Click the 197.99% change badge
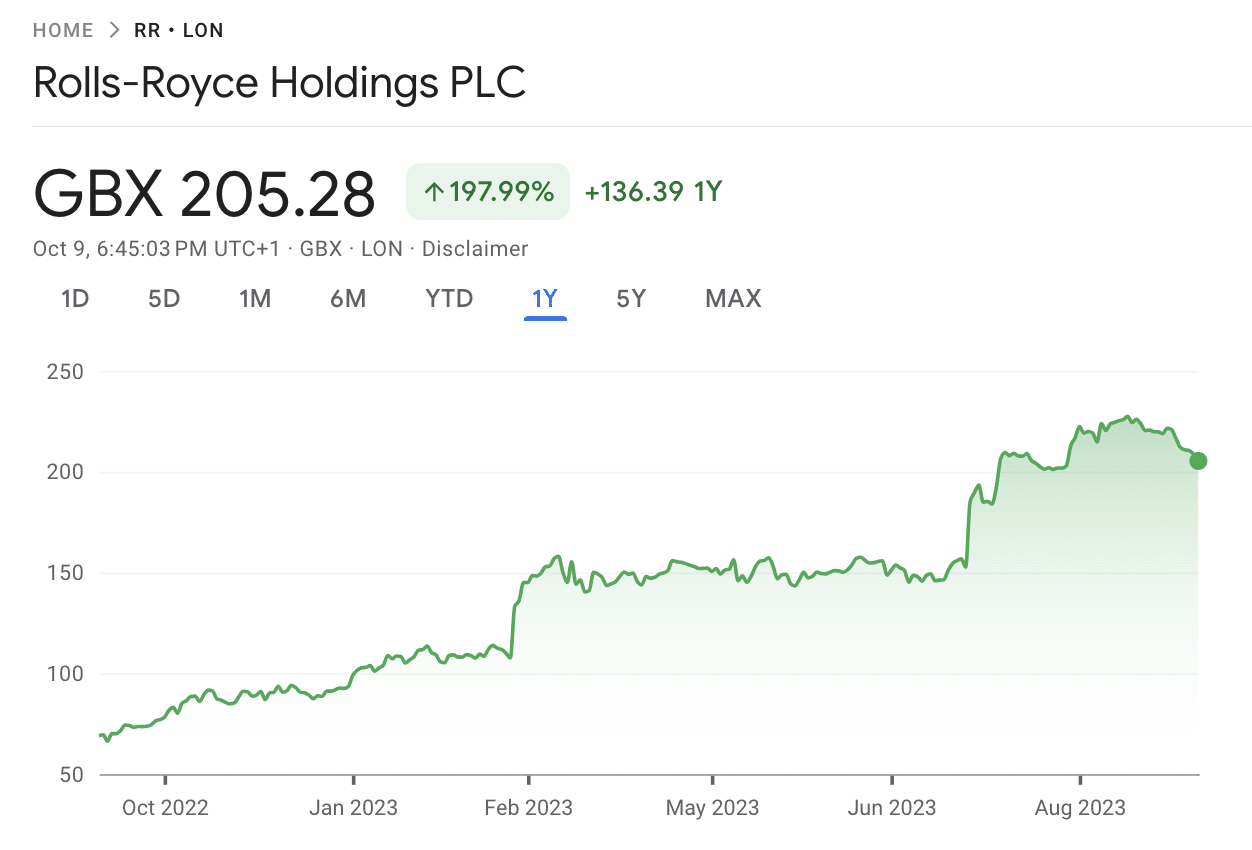Screen dimensions: 1252x850 click(x=488, y=192)
